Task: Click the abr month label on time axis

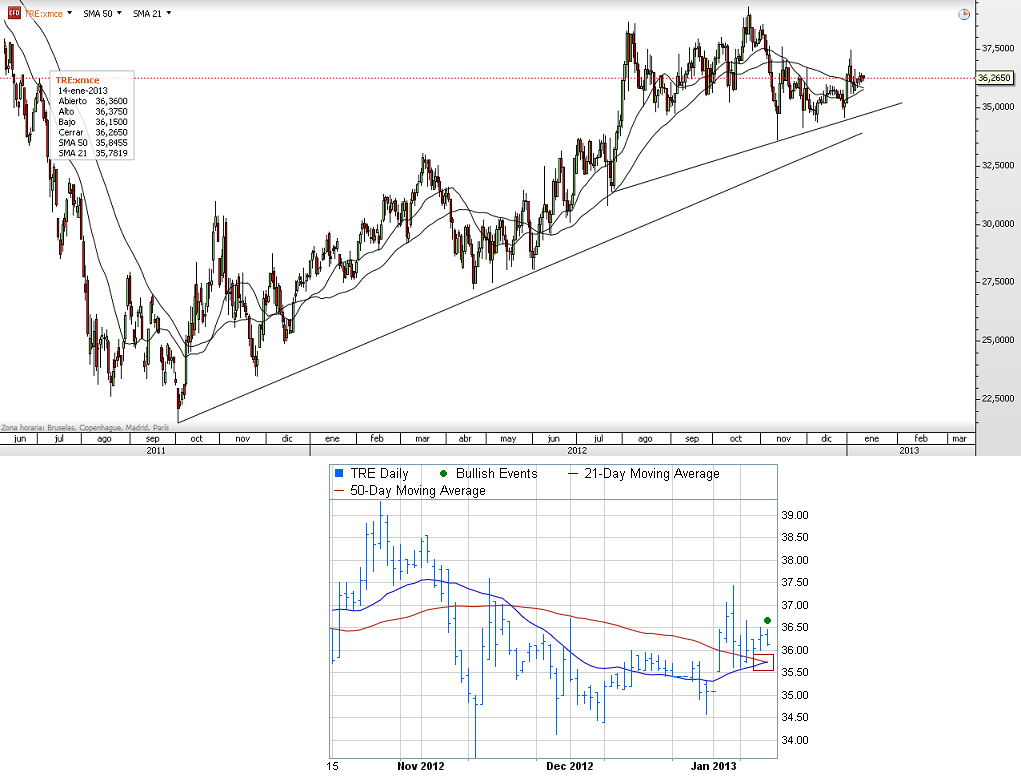Action: pyautogui.click(x=465, y=439)
